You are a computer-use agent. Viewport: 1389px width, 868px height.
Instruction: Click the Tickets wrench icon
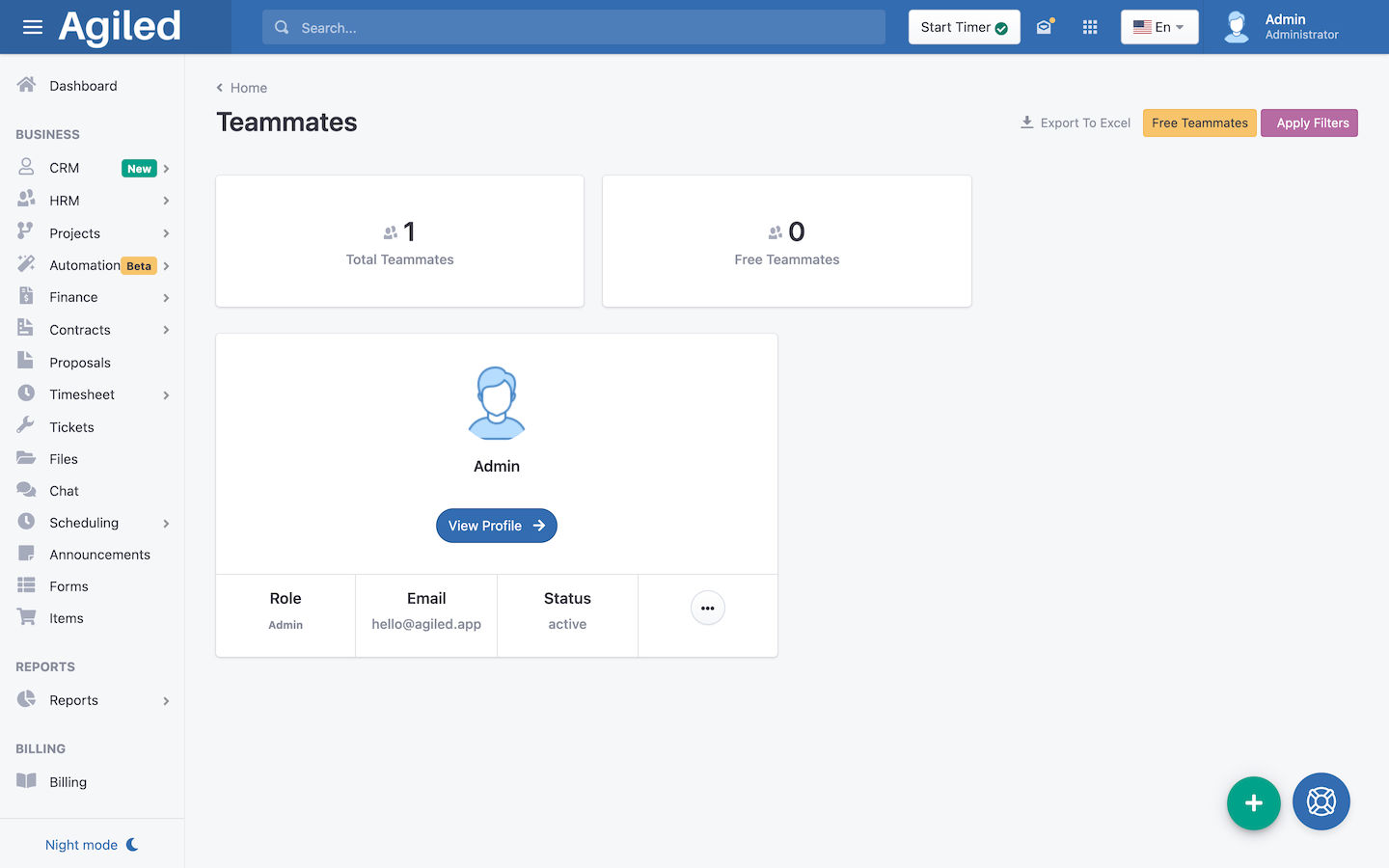point(26,426)
